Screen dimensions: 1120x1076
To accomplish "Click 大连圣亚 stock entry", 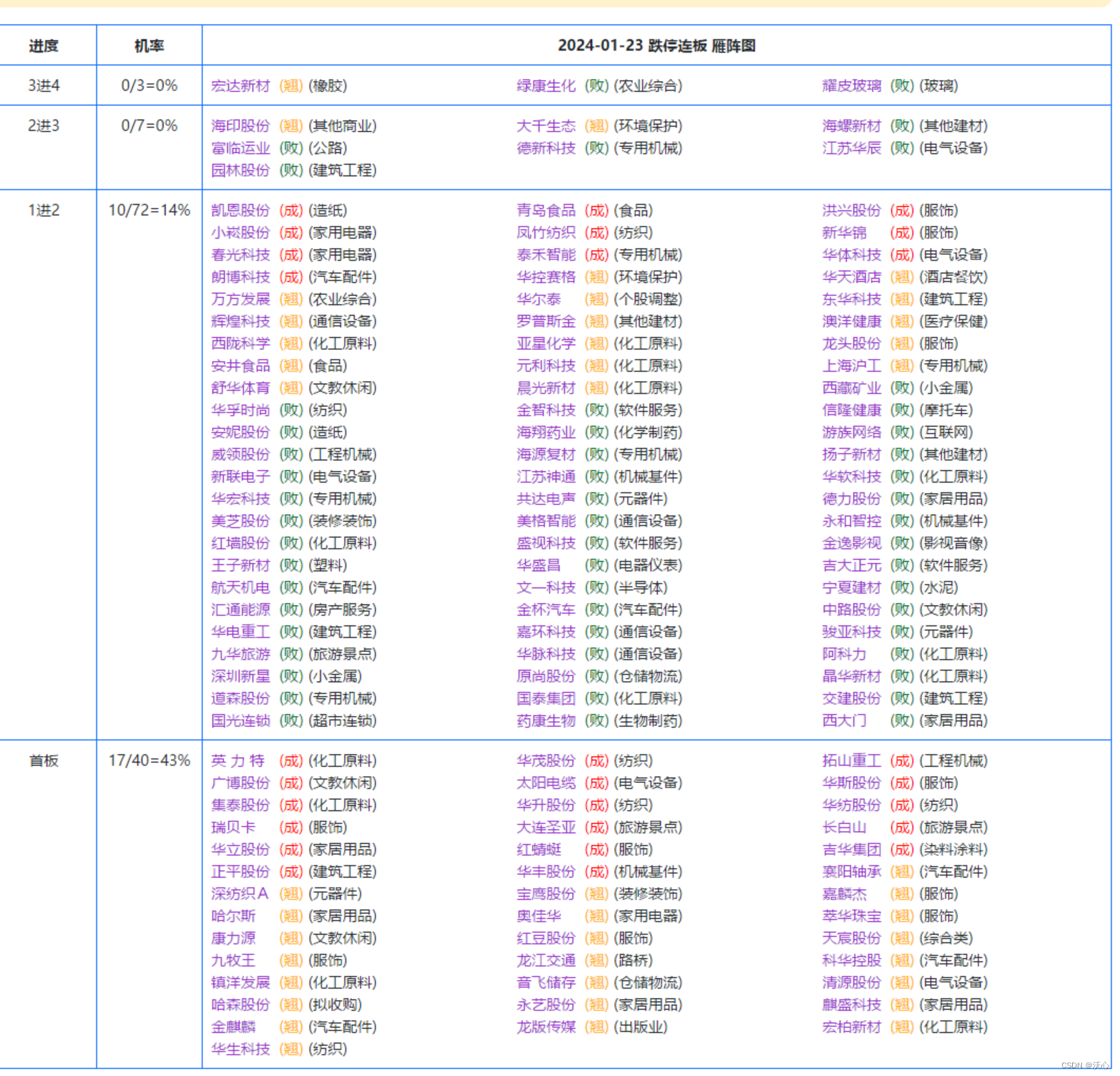I will (x=546, y=827).
